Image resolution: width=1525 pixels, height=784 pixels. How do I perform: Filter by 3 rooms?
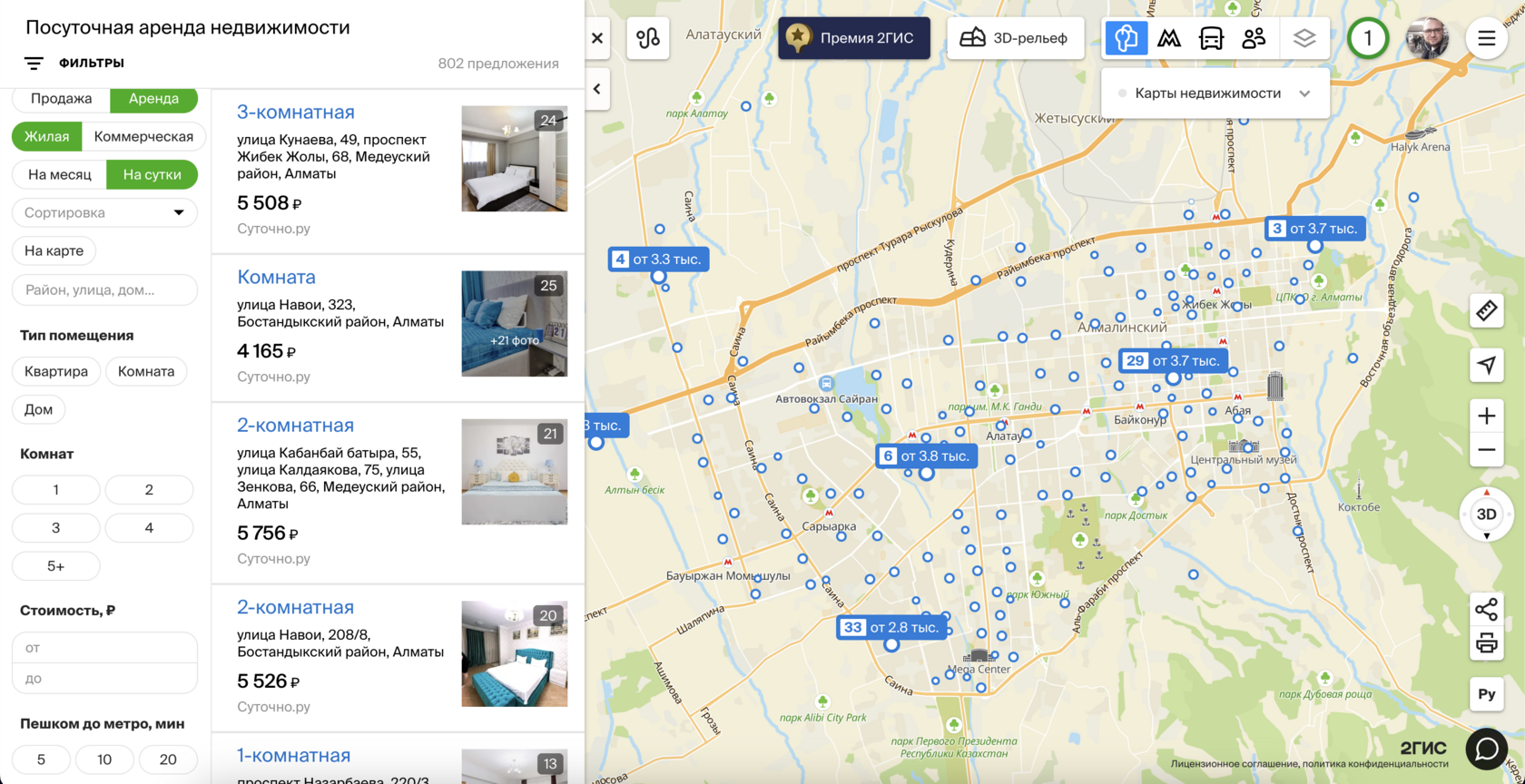tap(55, 528)
